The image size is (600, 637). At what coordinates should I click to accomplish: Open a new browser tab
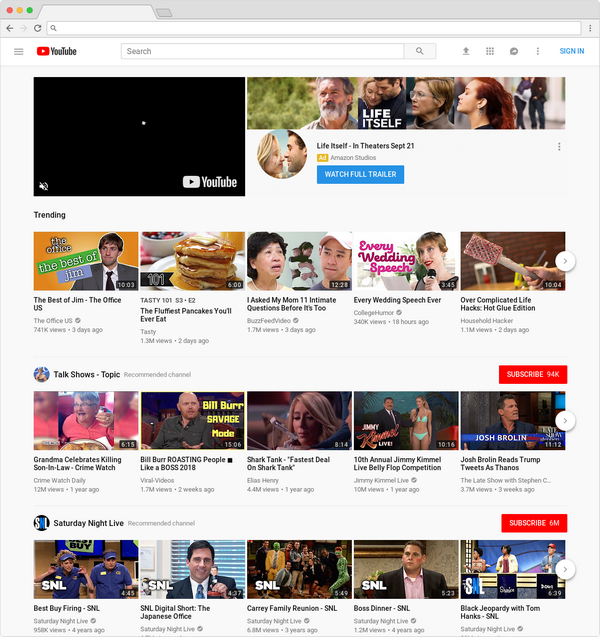(164, 13)
